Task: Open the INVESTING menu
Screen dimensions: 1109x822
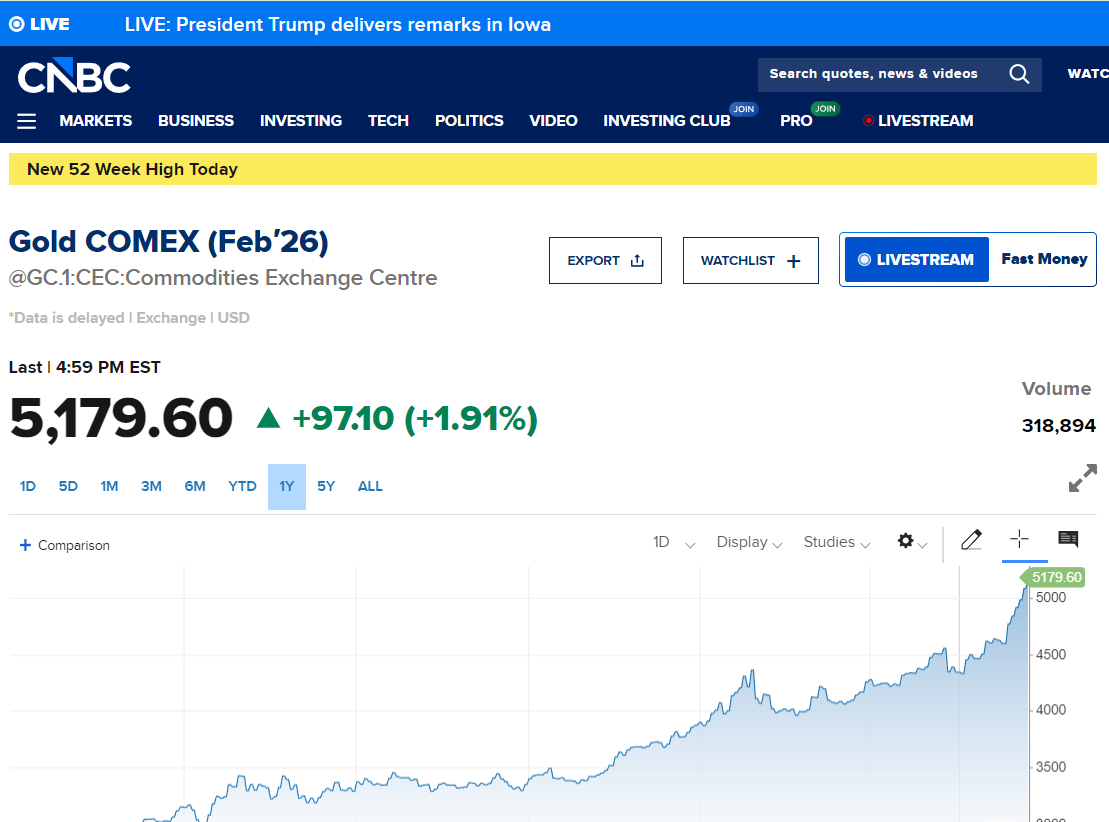Action: [x=301, y=121]
